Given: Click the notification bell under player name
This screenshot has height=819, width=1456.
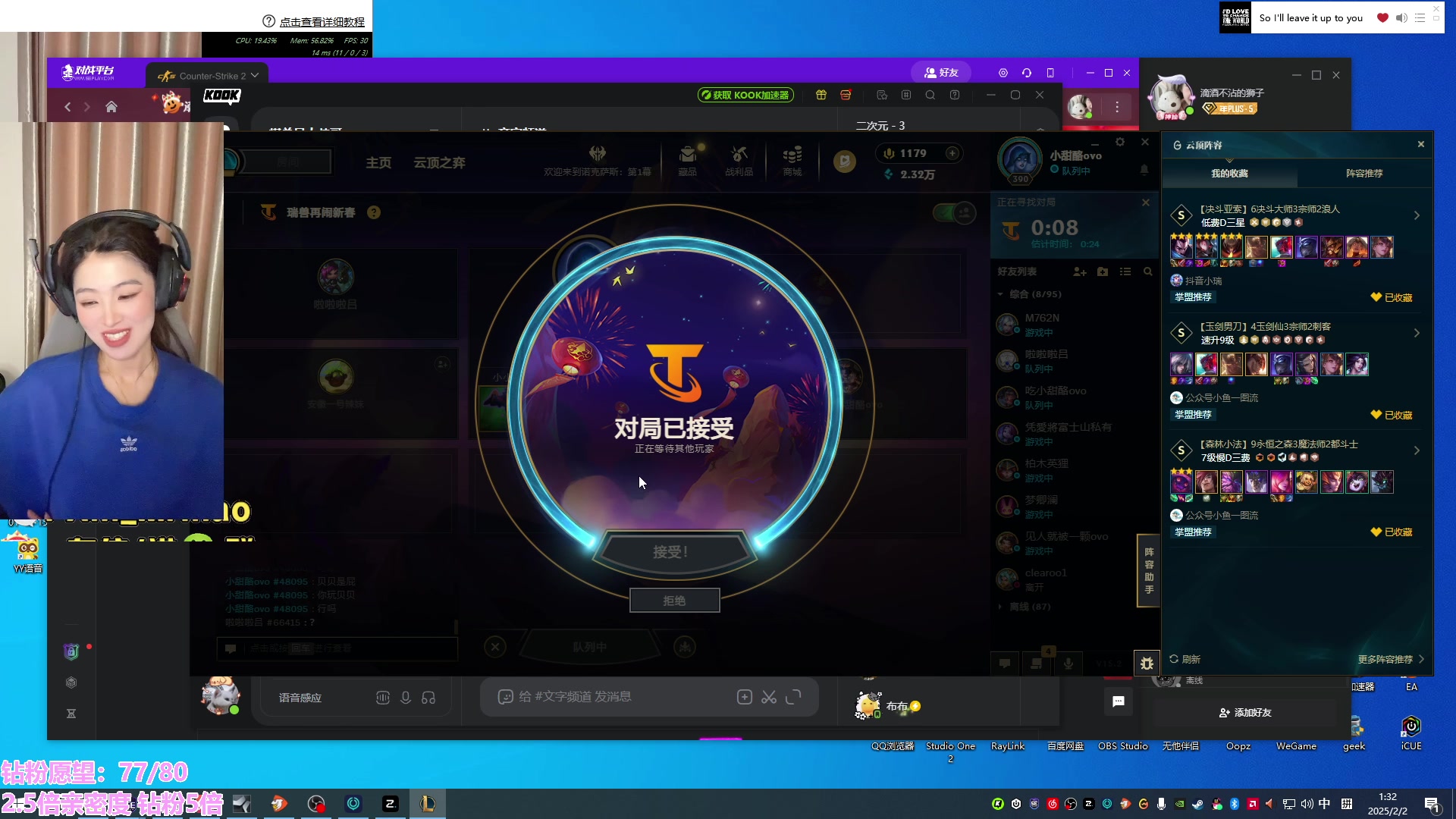Looking at the screenshot, I should pos(1144,171).
